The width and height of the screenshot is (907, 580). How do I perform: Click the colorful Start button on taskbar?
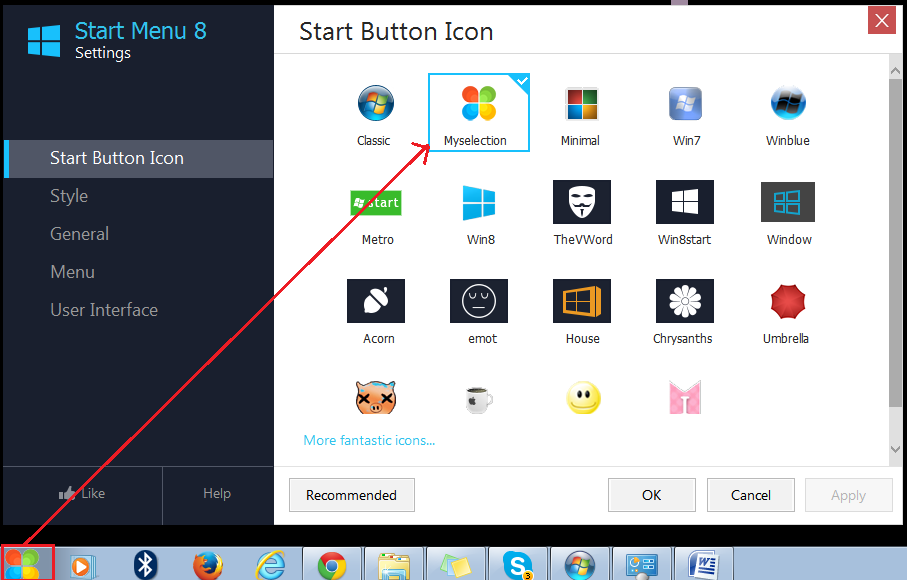[x=27, y=563]
